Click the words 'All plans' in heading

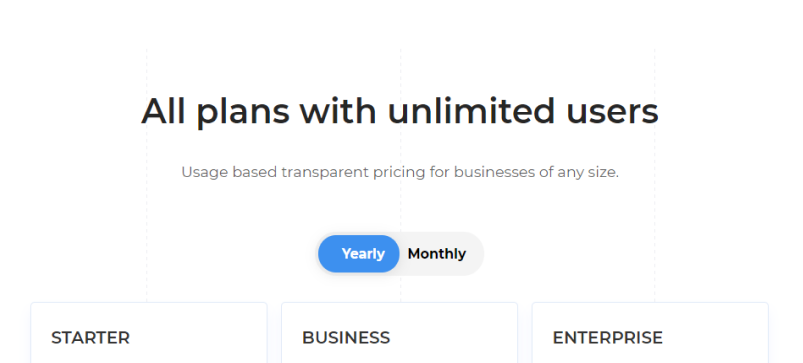tap(215, 112)
